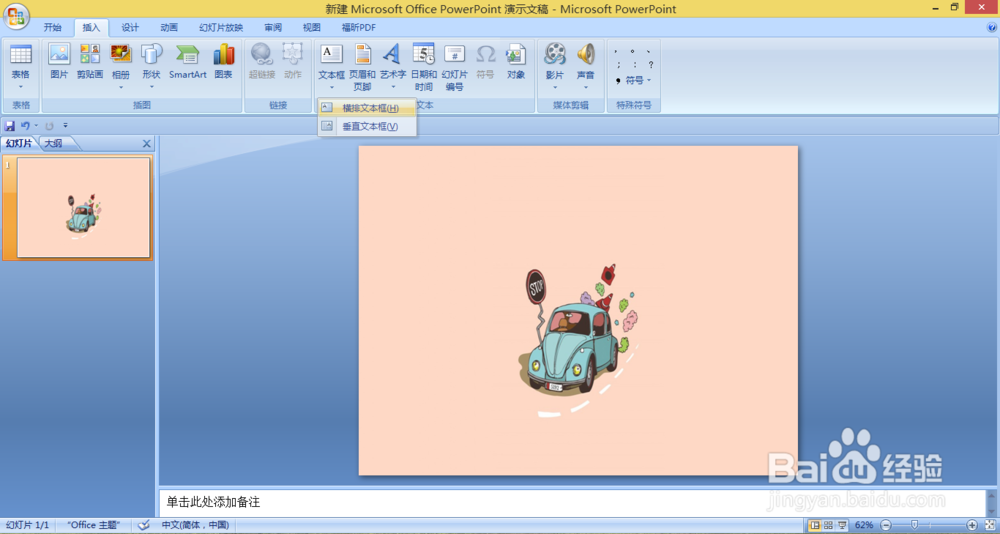Insert a chart with 图表 icon
The width and height of the screenshot is (1000, 534).
pos(224,54)
